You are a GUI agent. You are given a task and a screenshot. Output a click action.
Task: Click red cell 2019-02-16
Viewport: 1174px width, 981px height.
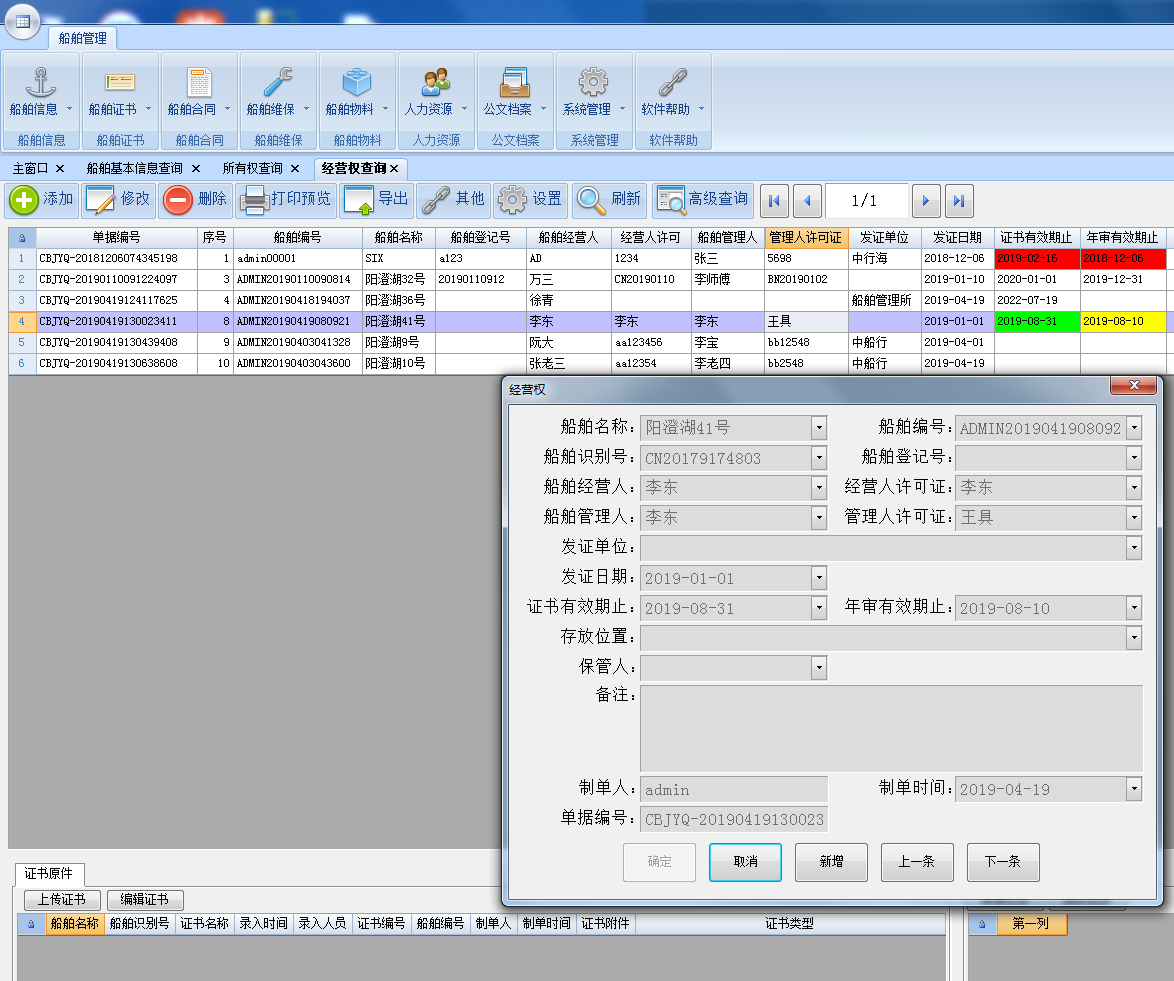pyautogui.click(x=1037, y=258)
